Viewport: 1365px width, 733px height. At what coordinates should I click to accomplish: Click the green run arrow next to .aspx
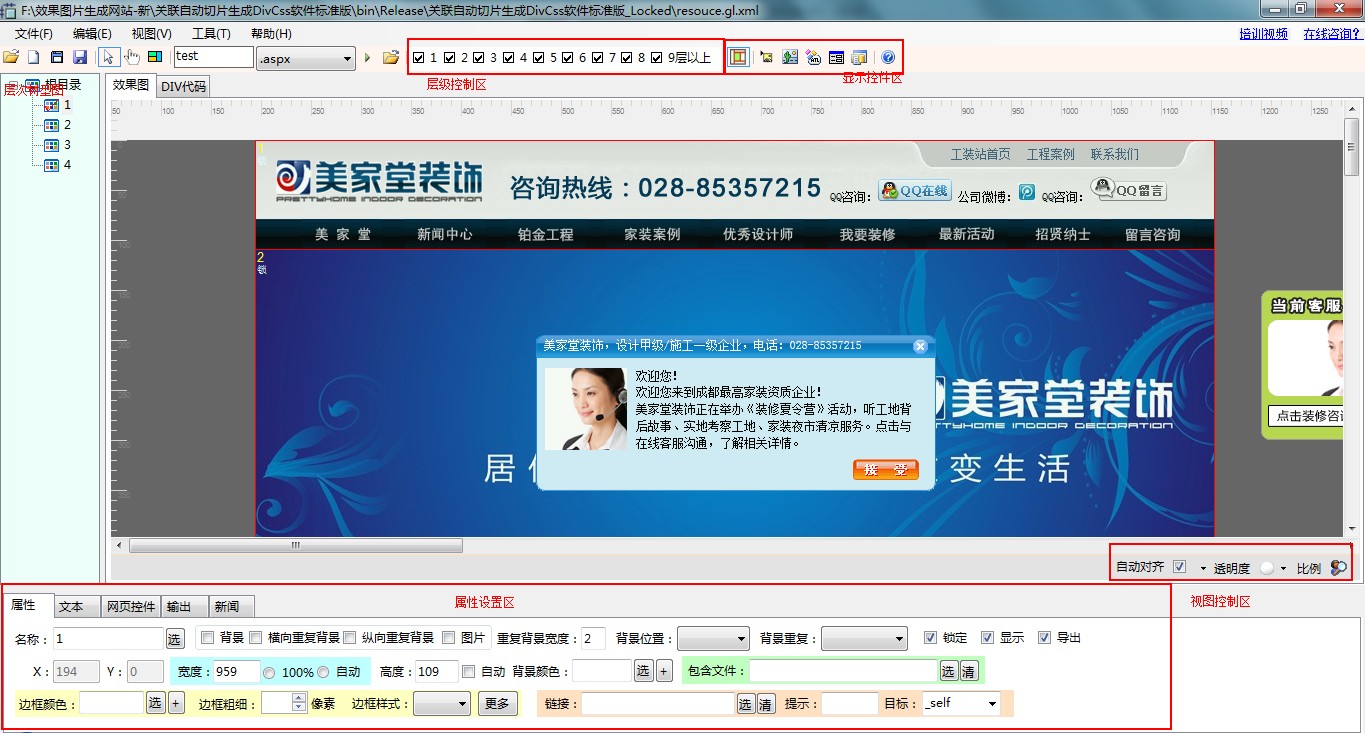[x=368, y=58]
